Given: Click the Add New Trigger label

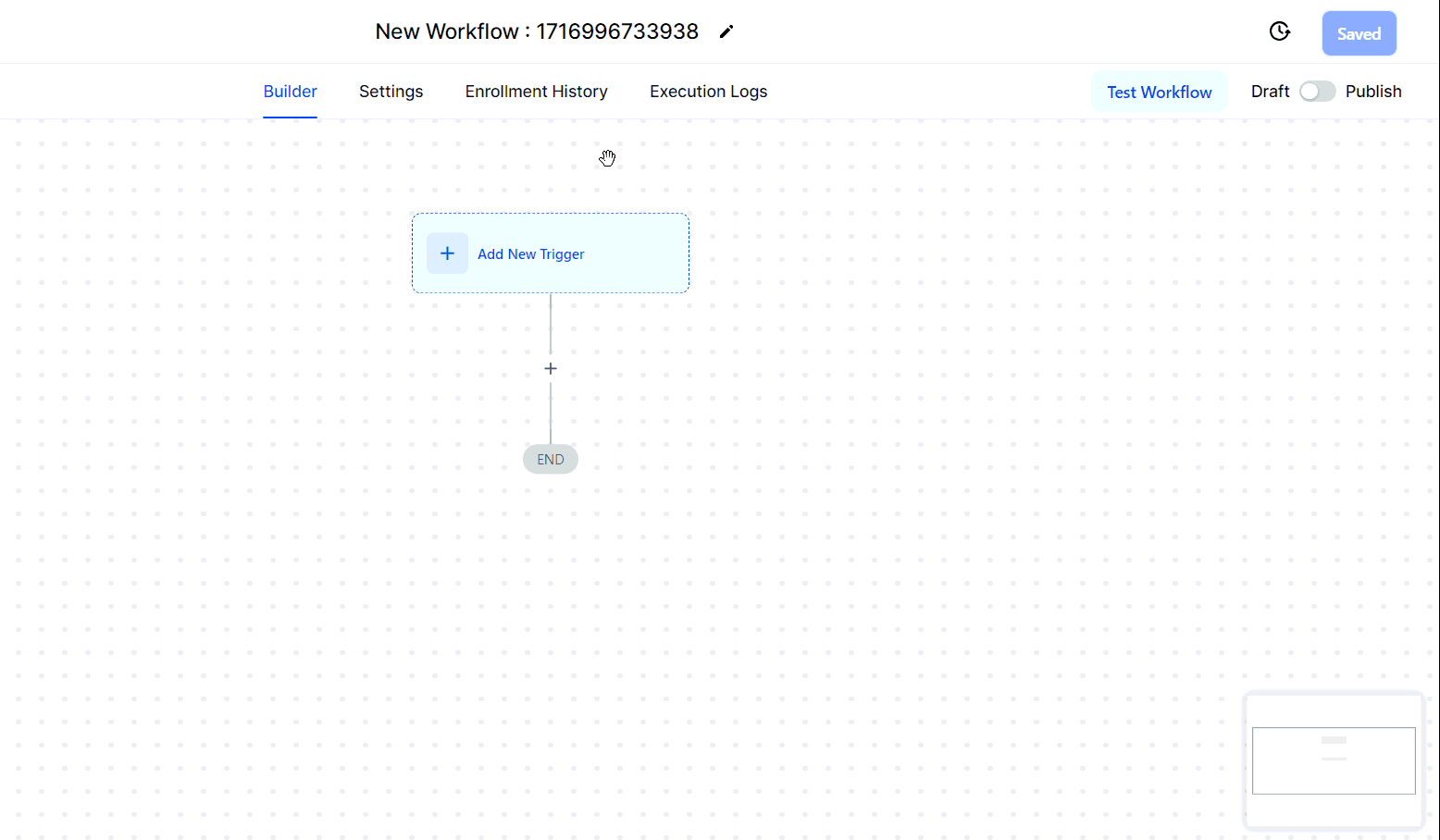Looking at the screenshot, I should coord(530,254).
